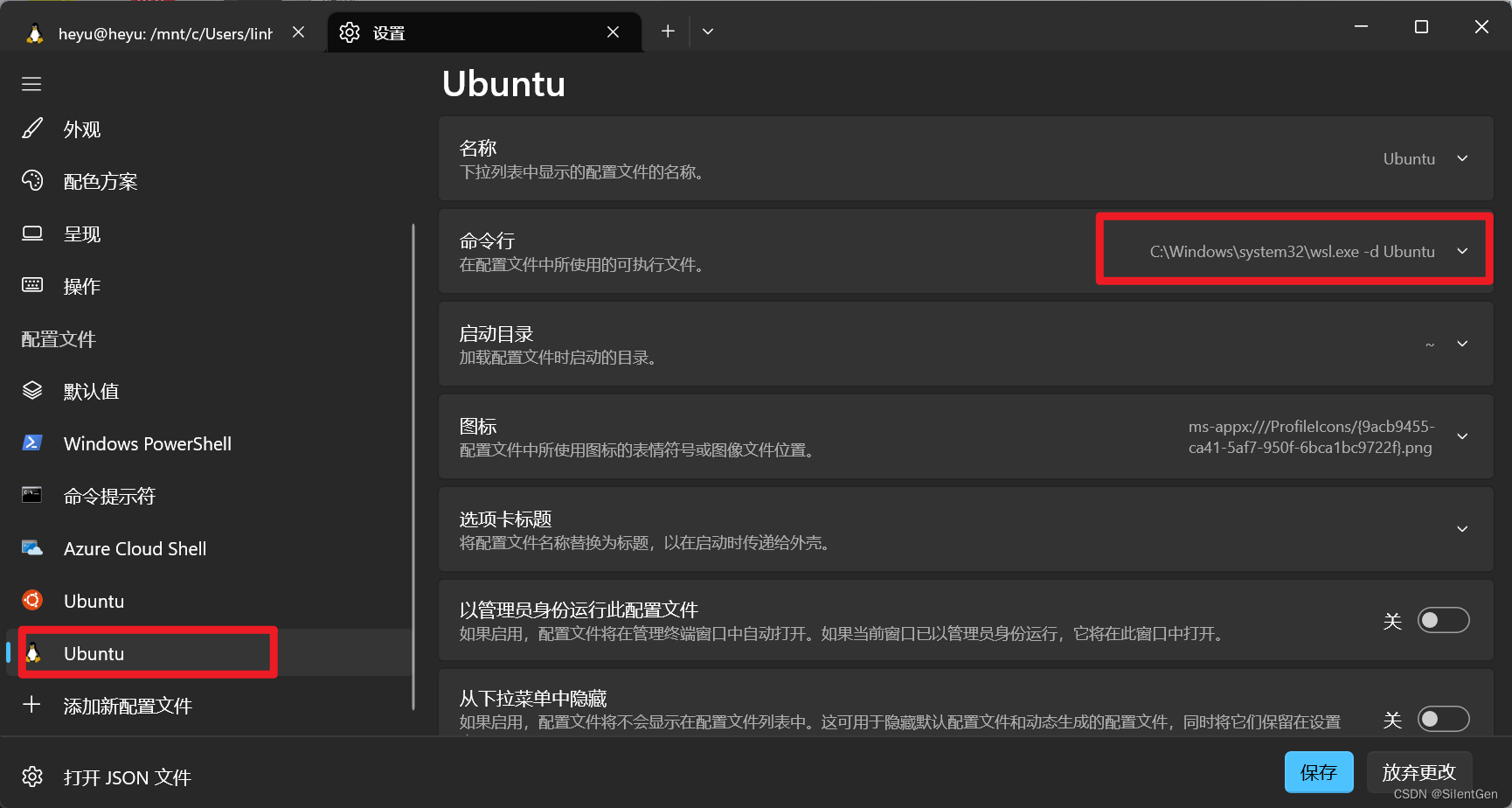
Task: Click the paintbrush icon beside 外观
Action: [32, 129]
